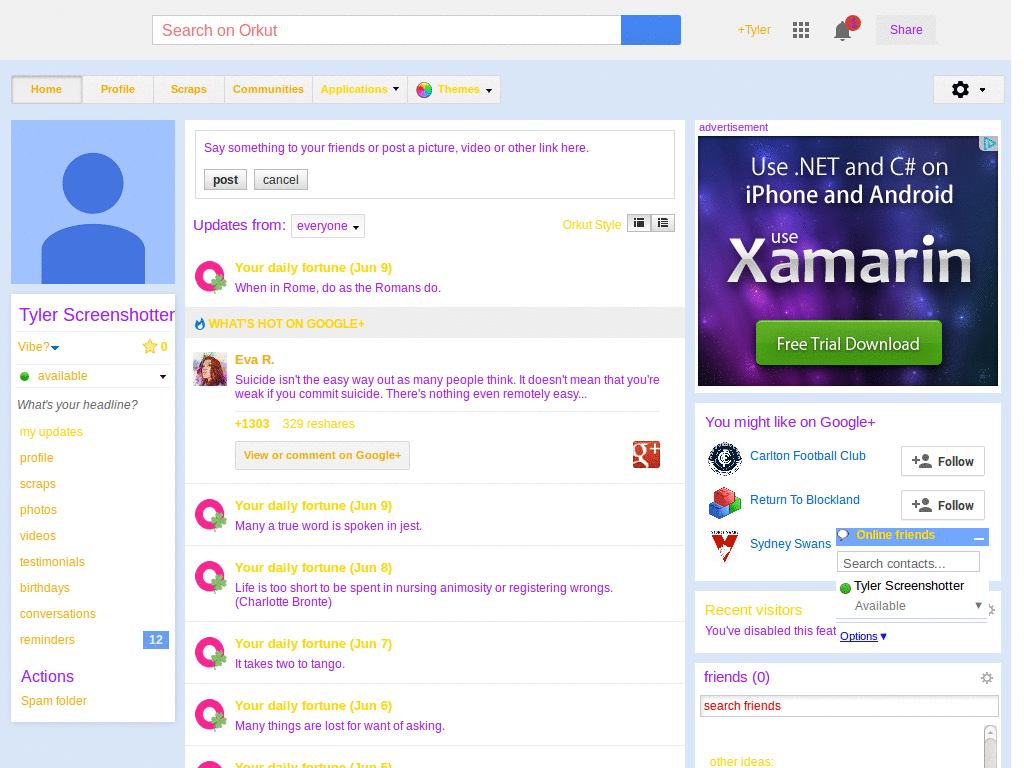Open friends section gear settings
1024x768 pixels.
click(x=987, y=678)
